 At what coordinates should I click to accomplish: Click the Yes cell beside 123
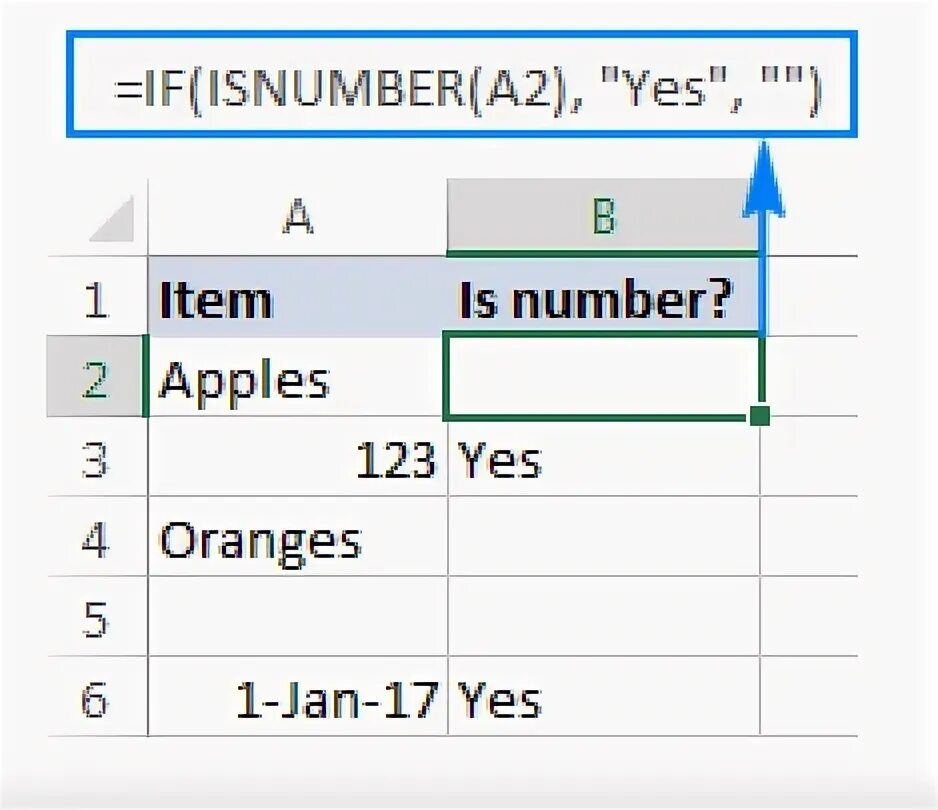pyautogui.click(x=603, y=456)
